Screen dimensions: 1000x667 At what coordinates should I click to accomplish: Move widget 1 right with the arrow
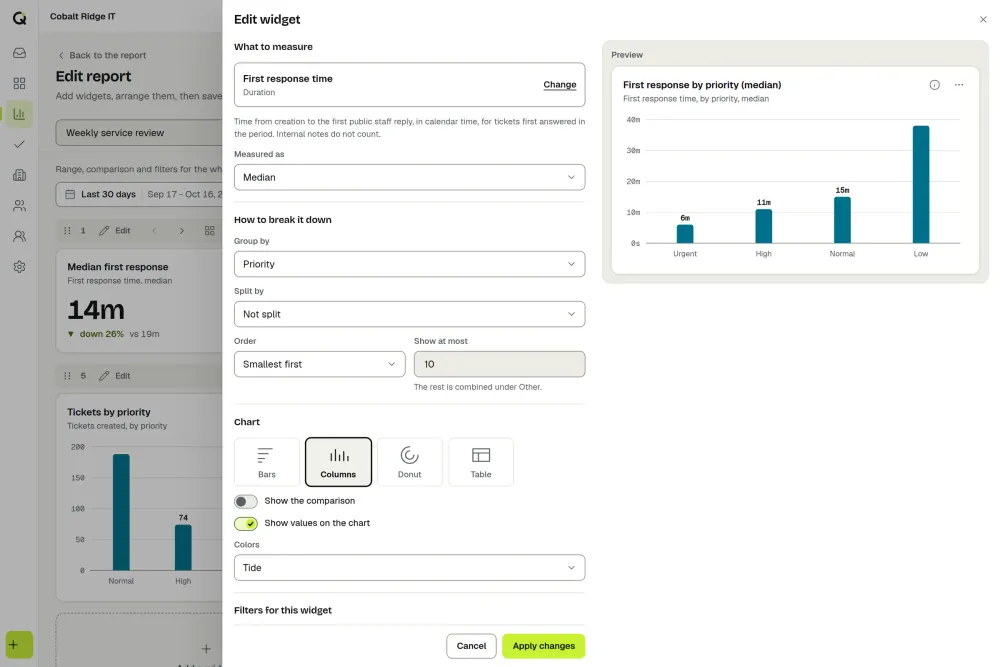tap(182, 231)
